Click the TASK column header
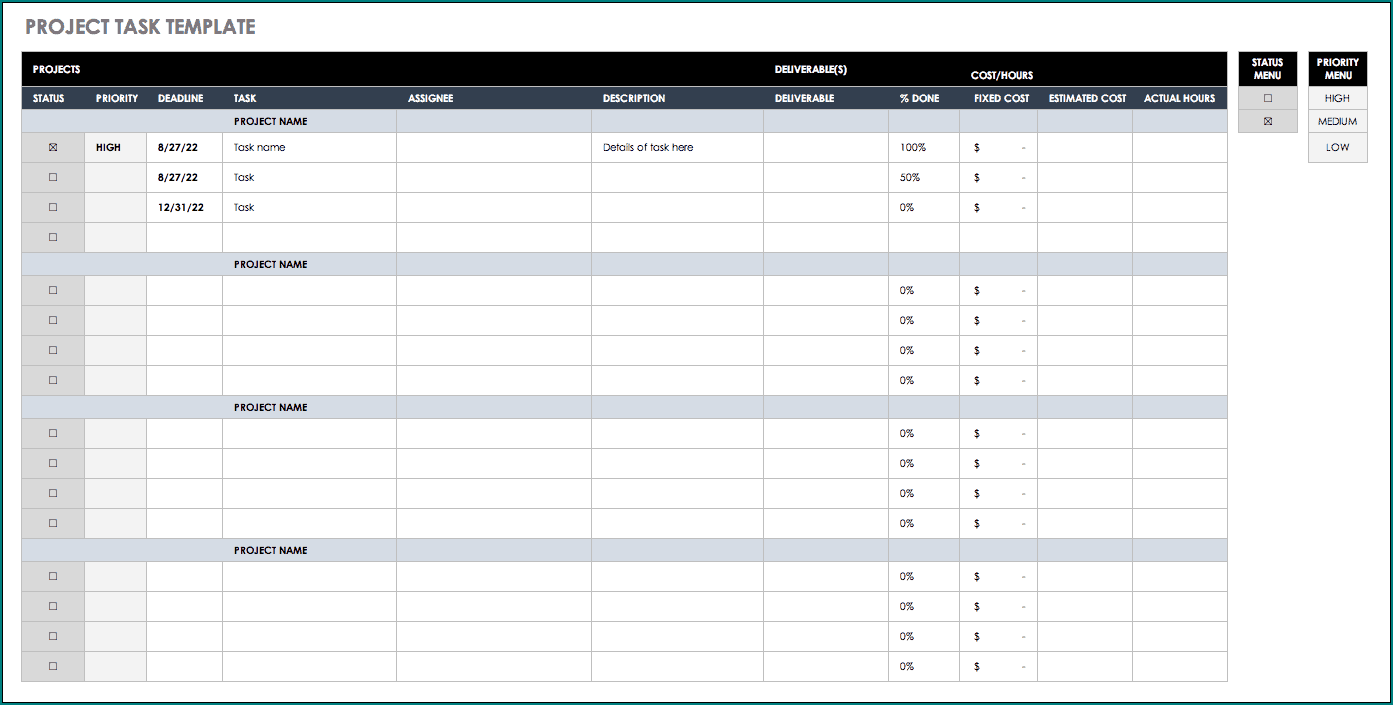The width and height of the screenshot is (1393, 705). coord(245,98)
